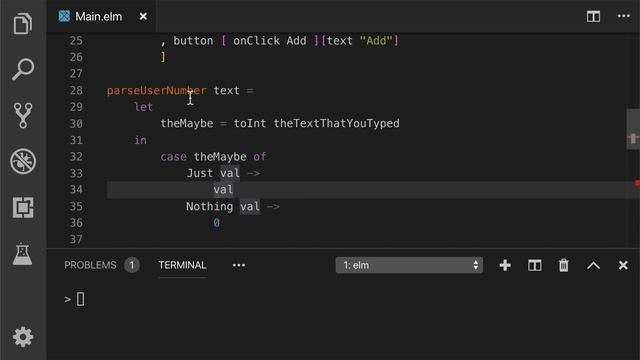Split the editor
The image size is (640, 360).
pyautogui.click(x=593, y=16)
